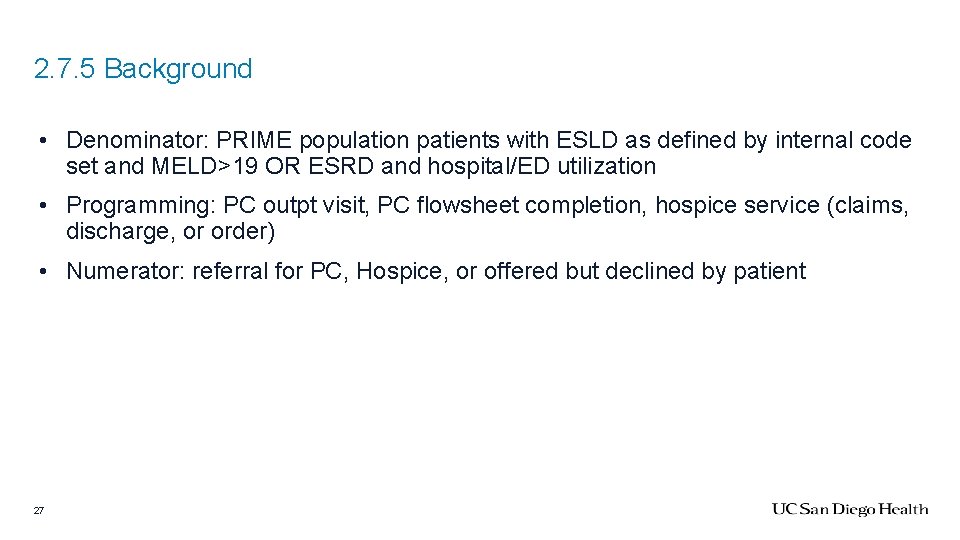
Task: Click the text 'MELD>19' in first bullet
Action: tap(204, 167)
